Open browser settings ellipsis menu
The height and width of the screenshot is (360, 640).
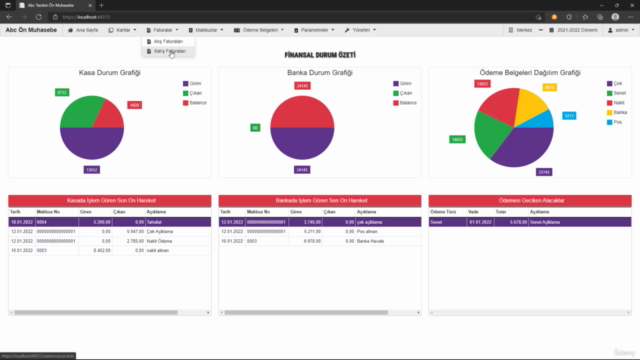[631, 17]
